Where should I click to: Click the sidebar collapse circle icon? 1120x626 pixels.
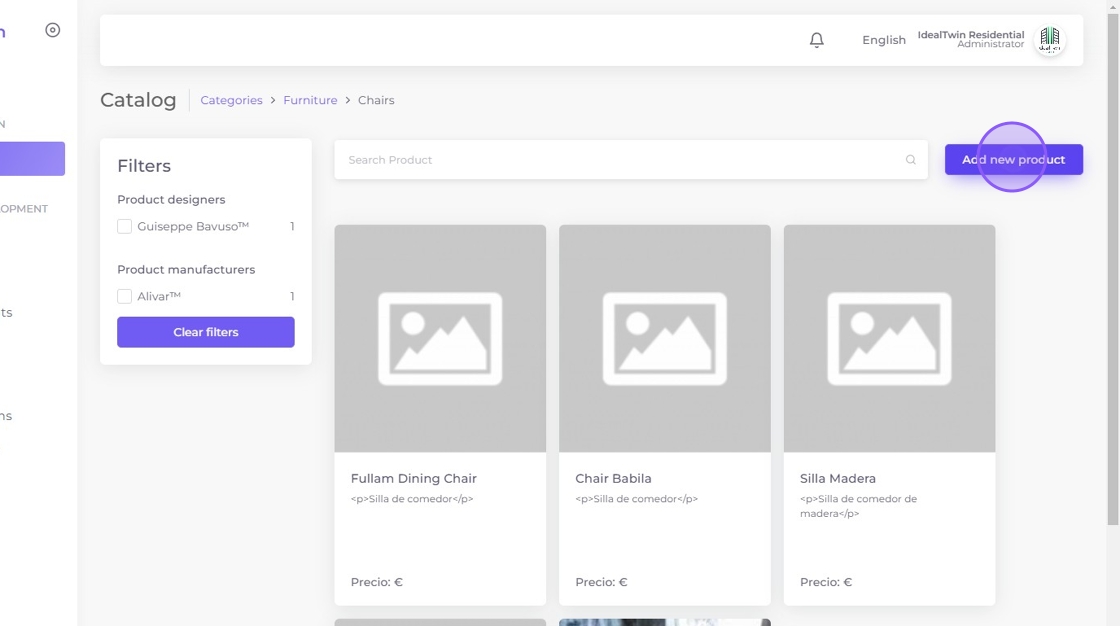click(53, 30)
